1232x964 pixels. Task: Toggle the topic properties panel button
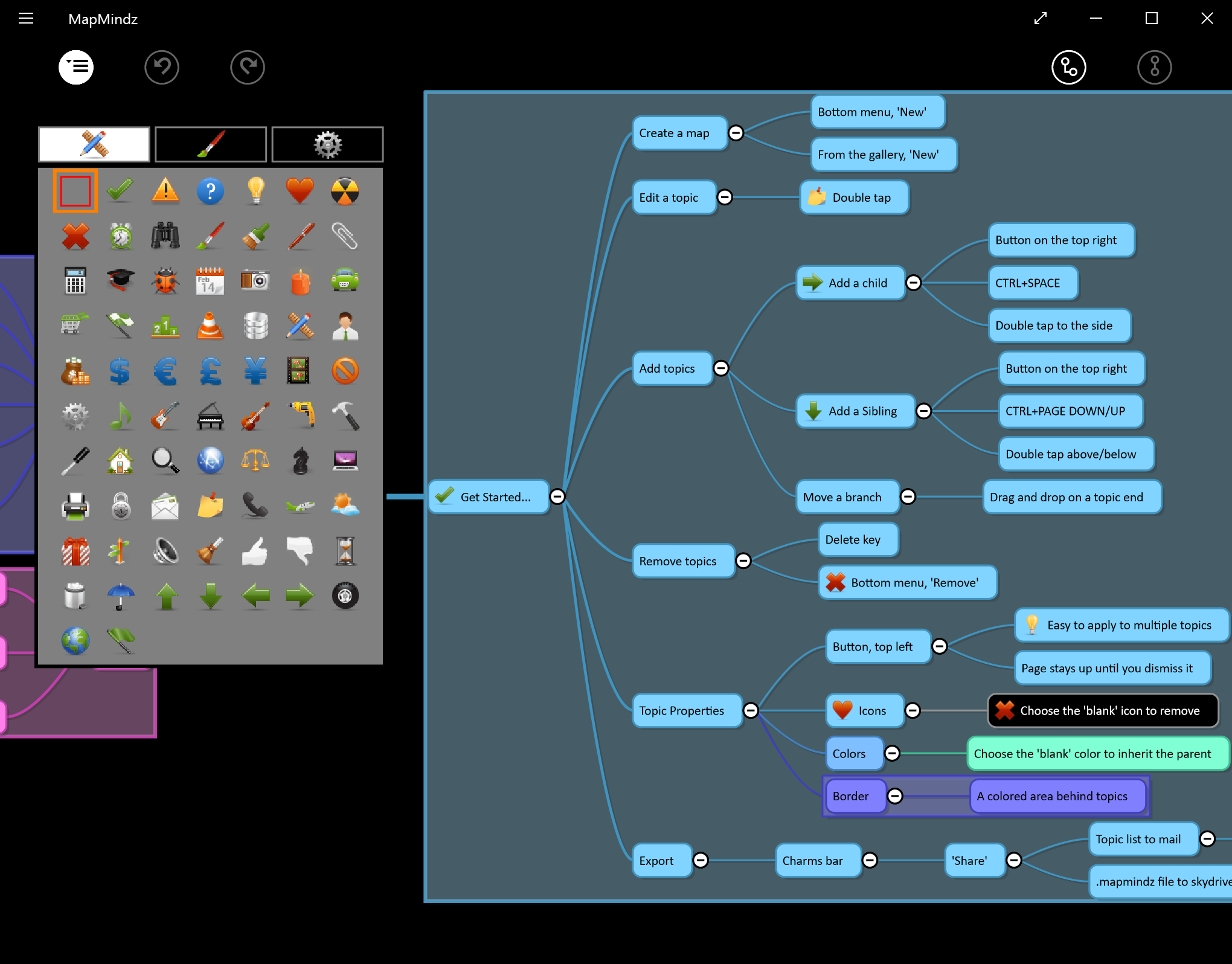click(x=76, y=67)
